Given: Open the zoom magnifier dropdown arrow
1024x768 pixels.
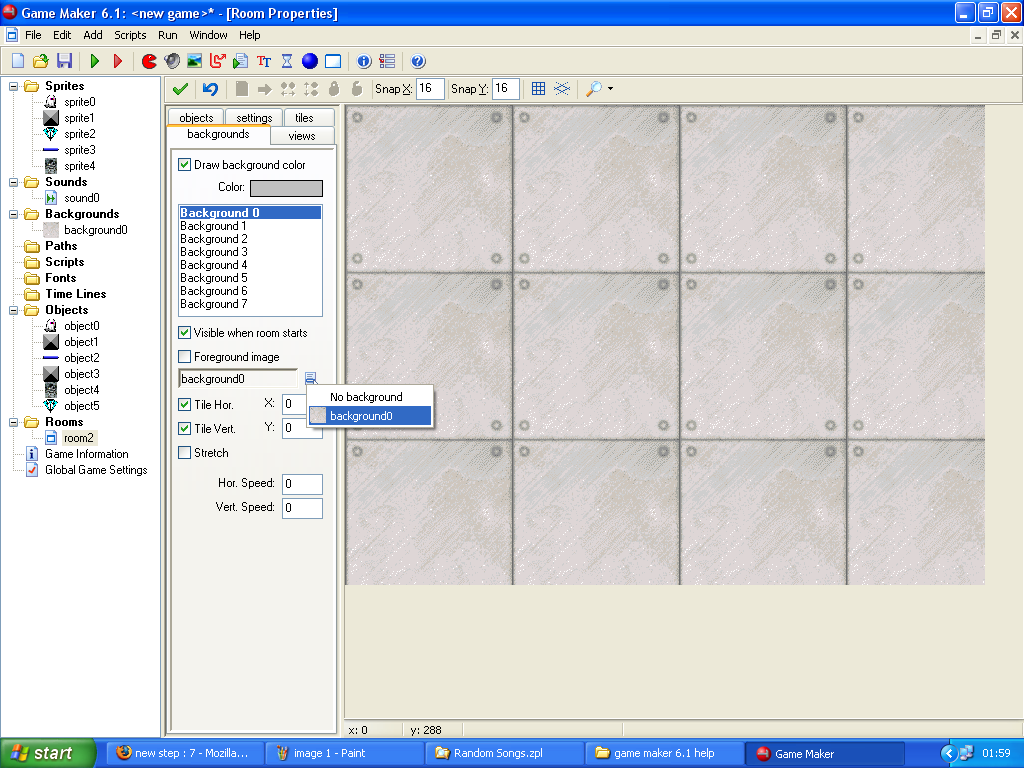Looking at the screenshot, I should click(610, 89).
